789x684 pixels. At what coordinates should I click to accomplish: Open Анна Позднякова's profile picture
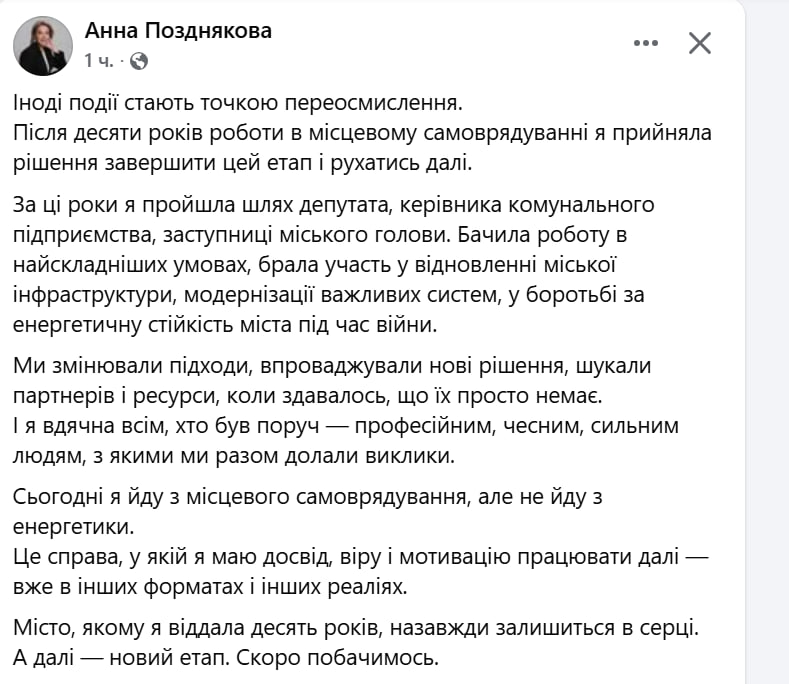point(41,46)
